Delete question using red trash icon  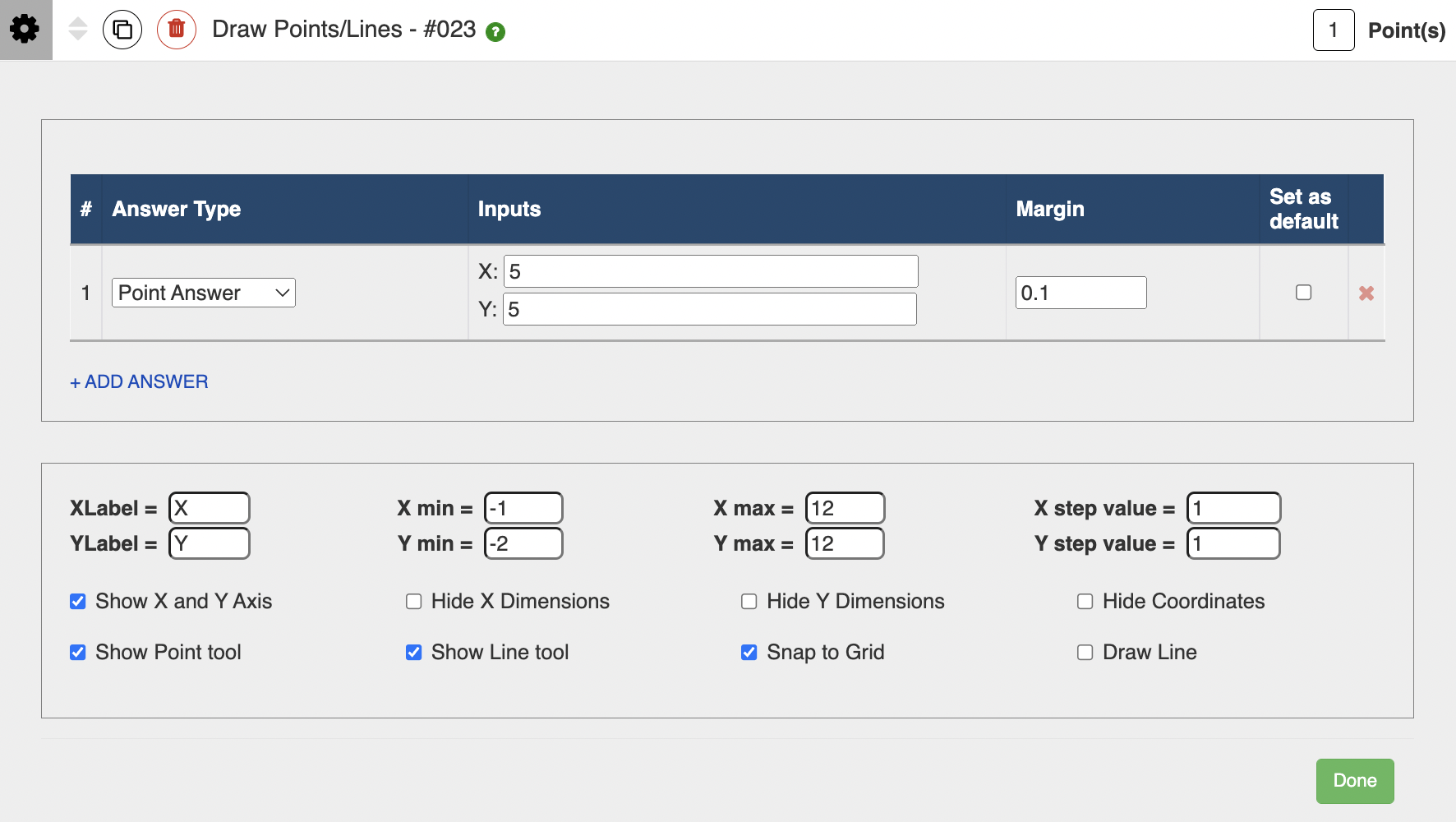click(177, 30)
